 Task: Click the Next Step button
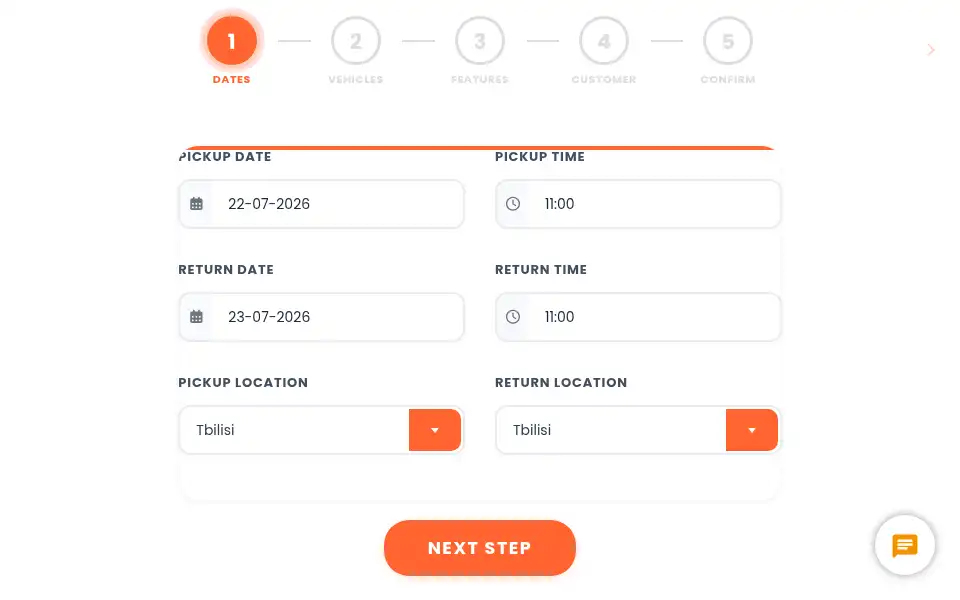(x=480, y=548)
